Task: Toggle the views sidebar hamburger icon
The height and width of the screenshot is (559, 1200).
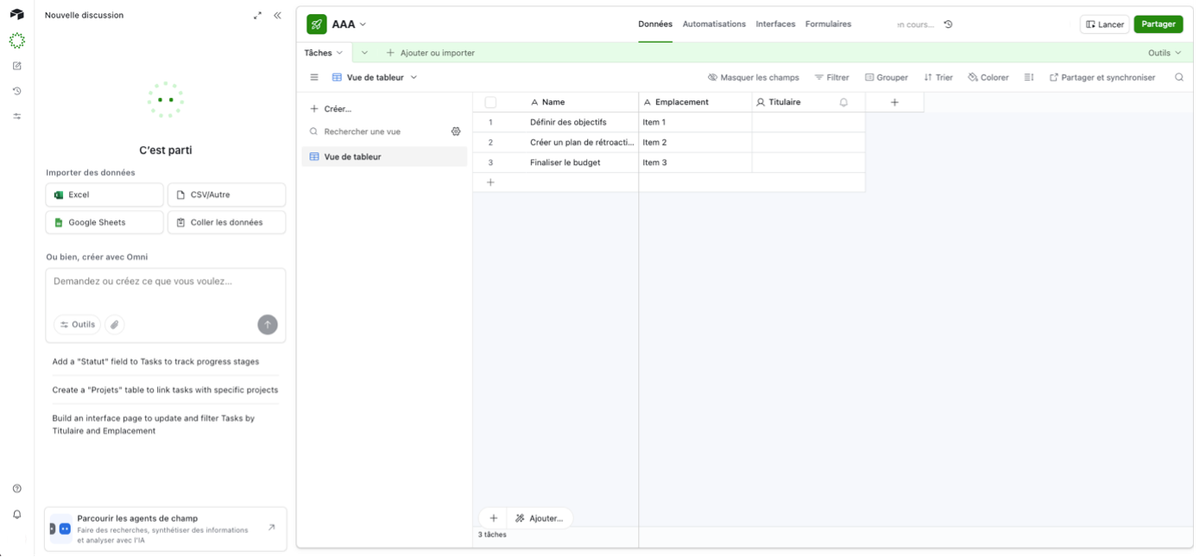Action: point(314,77)
